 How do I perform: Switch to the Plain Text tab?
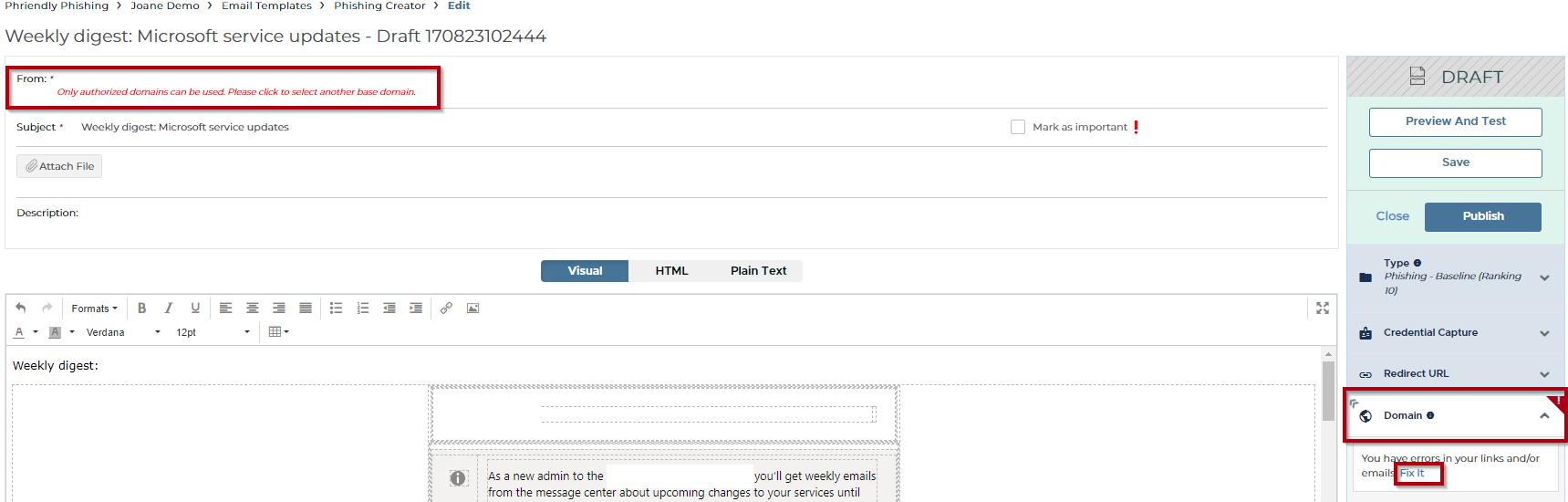(758, 271)
